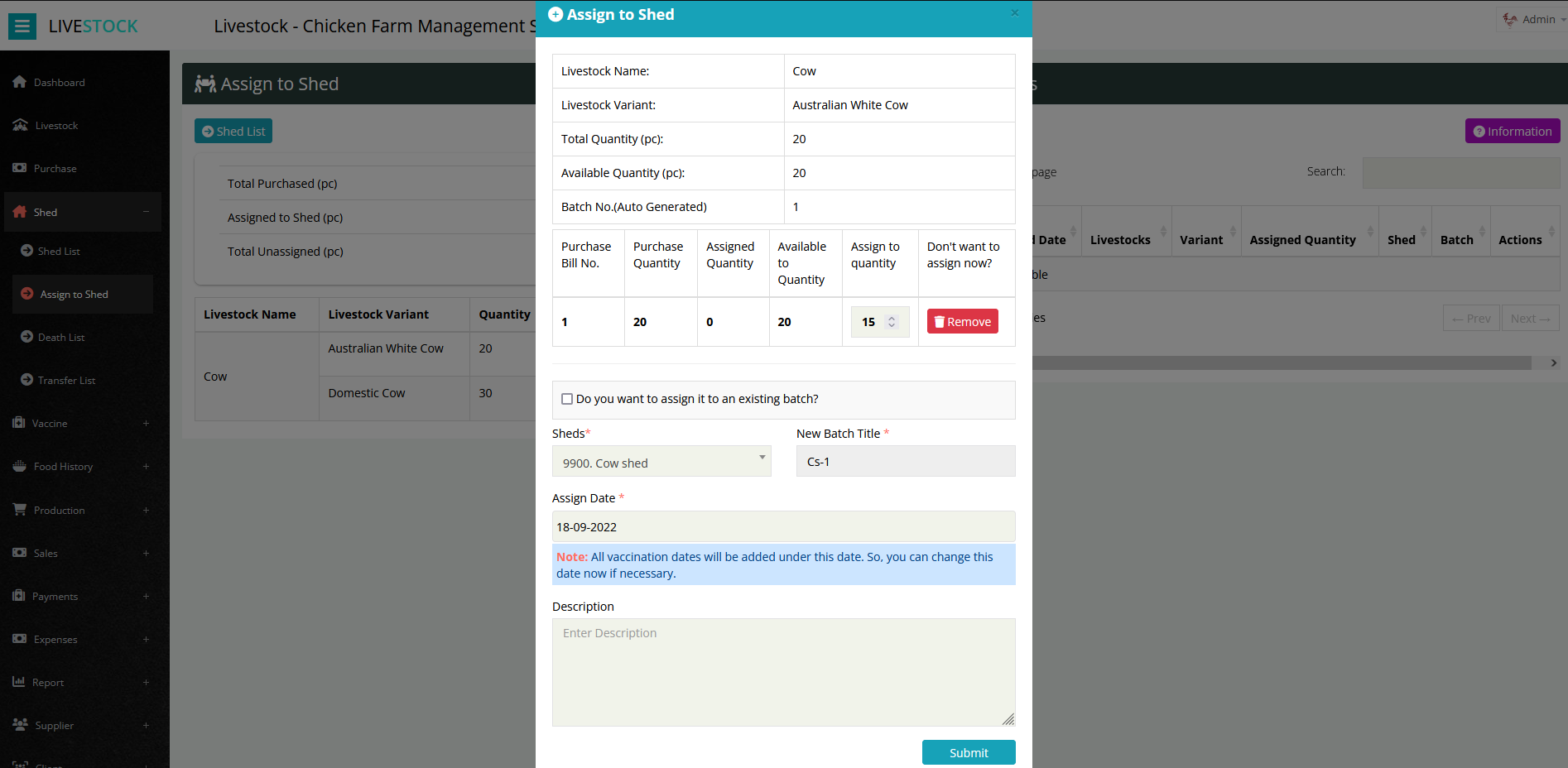
Task: Increase the assign quantity with the stepper
Action: click(892, 317)
